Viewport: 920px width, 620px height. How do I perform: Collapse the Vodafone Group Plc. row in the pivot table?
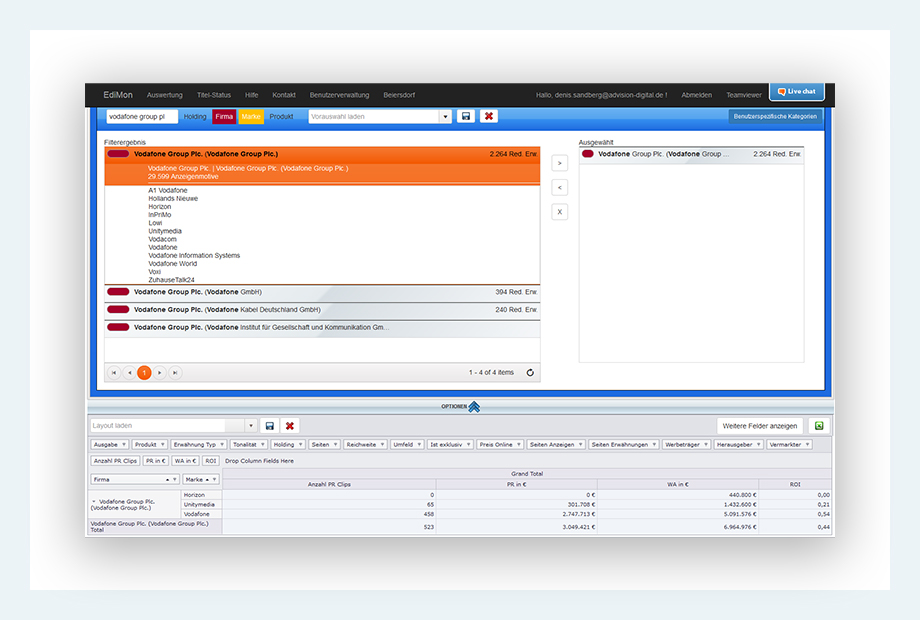94,502
